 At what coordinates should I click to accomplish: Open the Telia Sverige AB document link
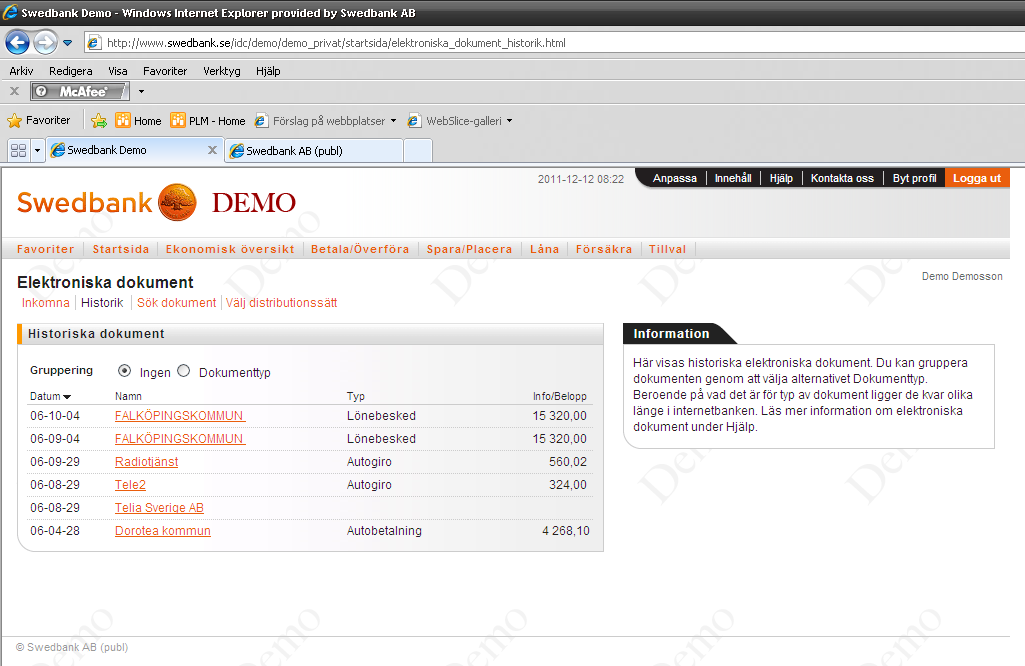160,508
